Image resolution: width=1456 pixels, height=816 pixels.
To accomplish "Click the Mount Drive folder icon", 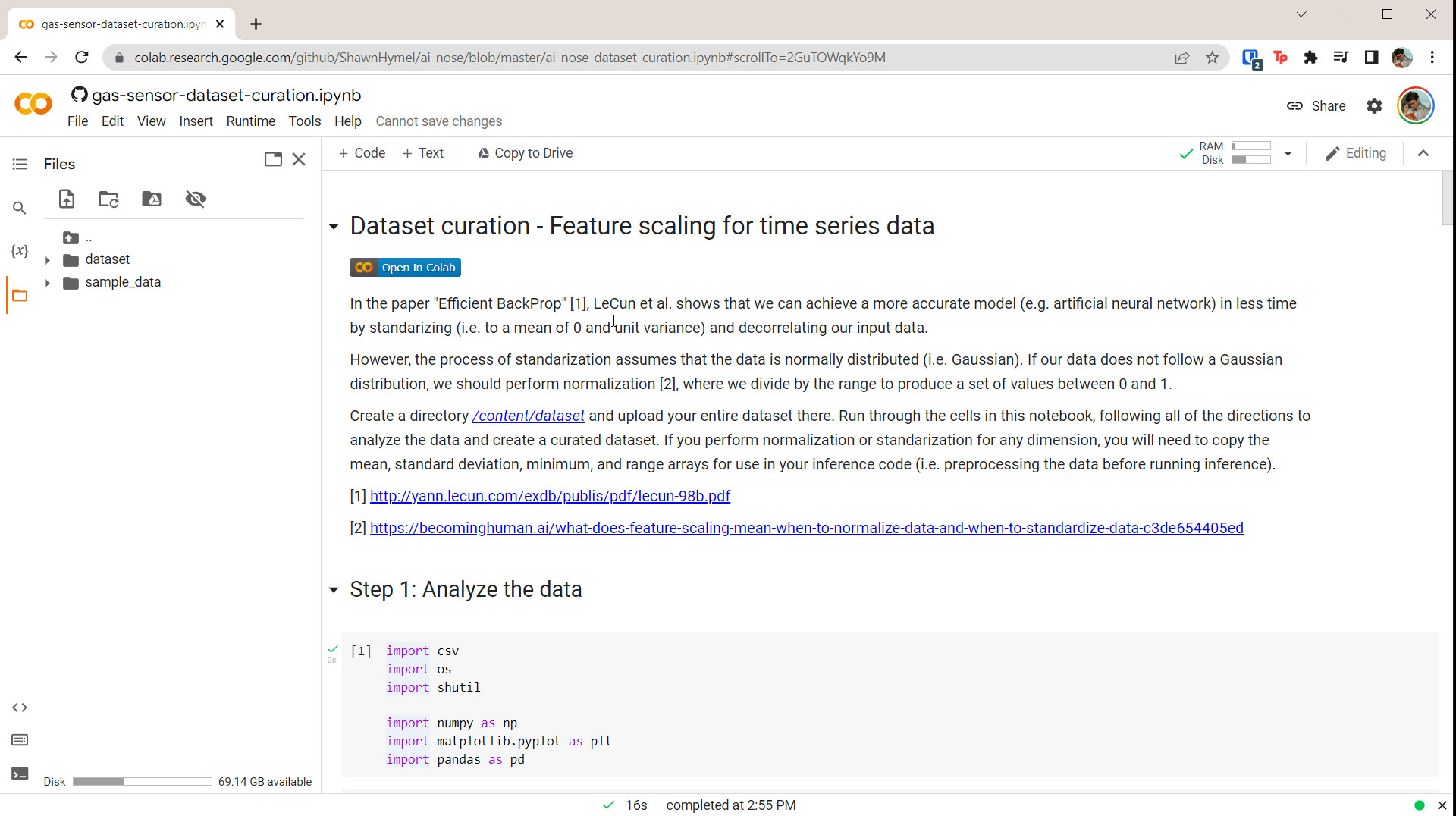I will tap(152, 199).
